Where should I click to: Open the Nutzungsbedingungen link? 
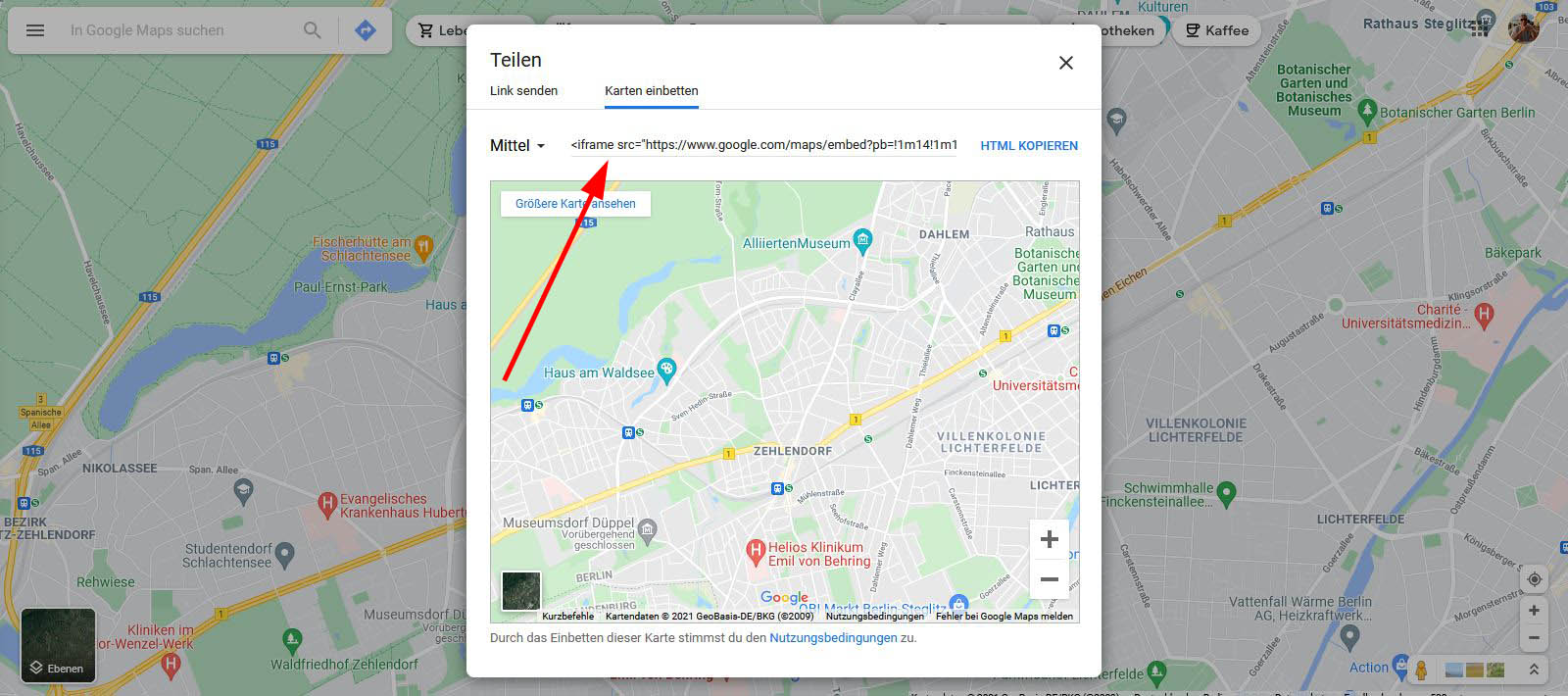(833, 637)
